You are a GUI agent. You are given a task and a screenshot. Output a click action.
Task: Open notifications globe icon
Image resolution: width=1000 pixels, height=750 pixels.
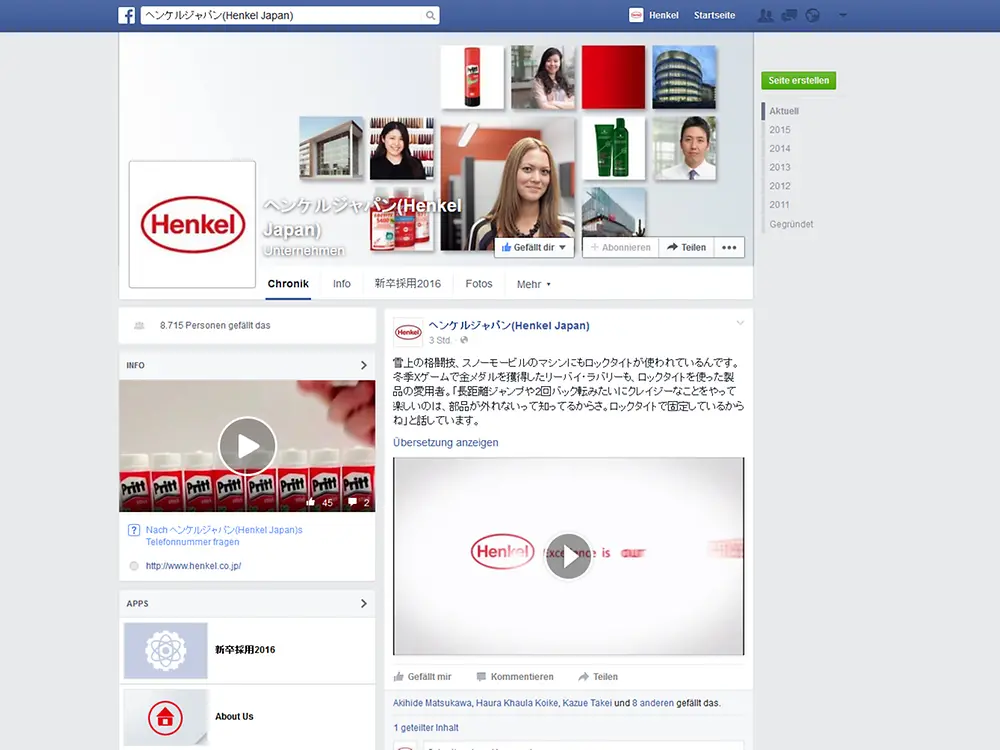812,15
